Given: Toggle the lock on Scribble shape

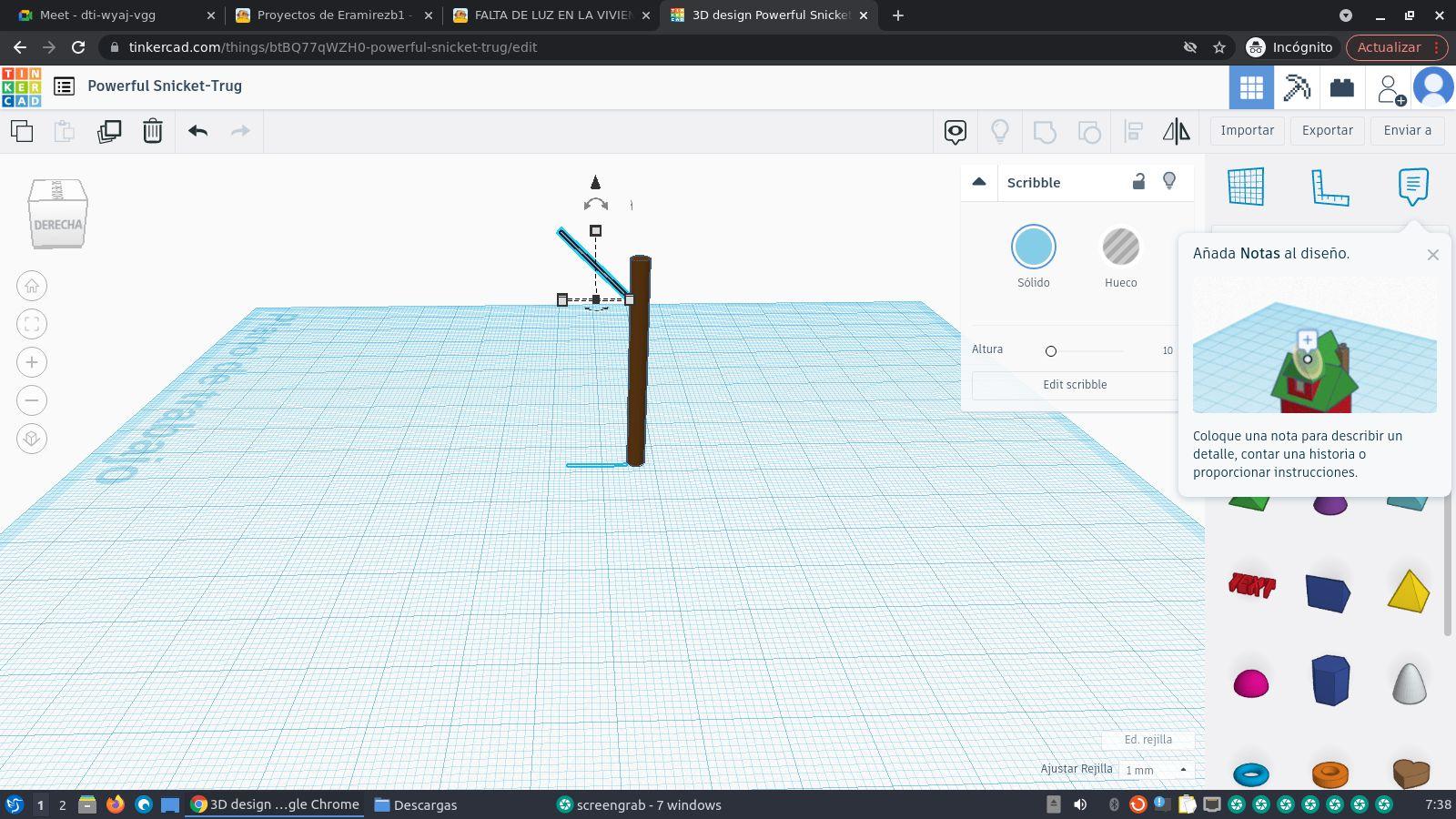Looking at the screenshot, I should coord(1138,181).
